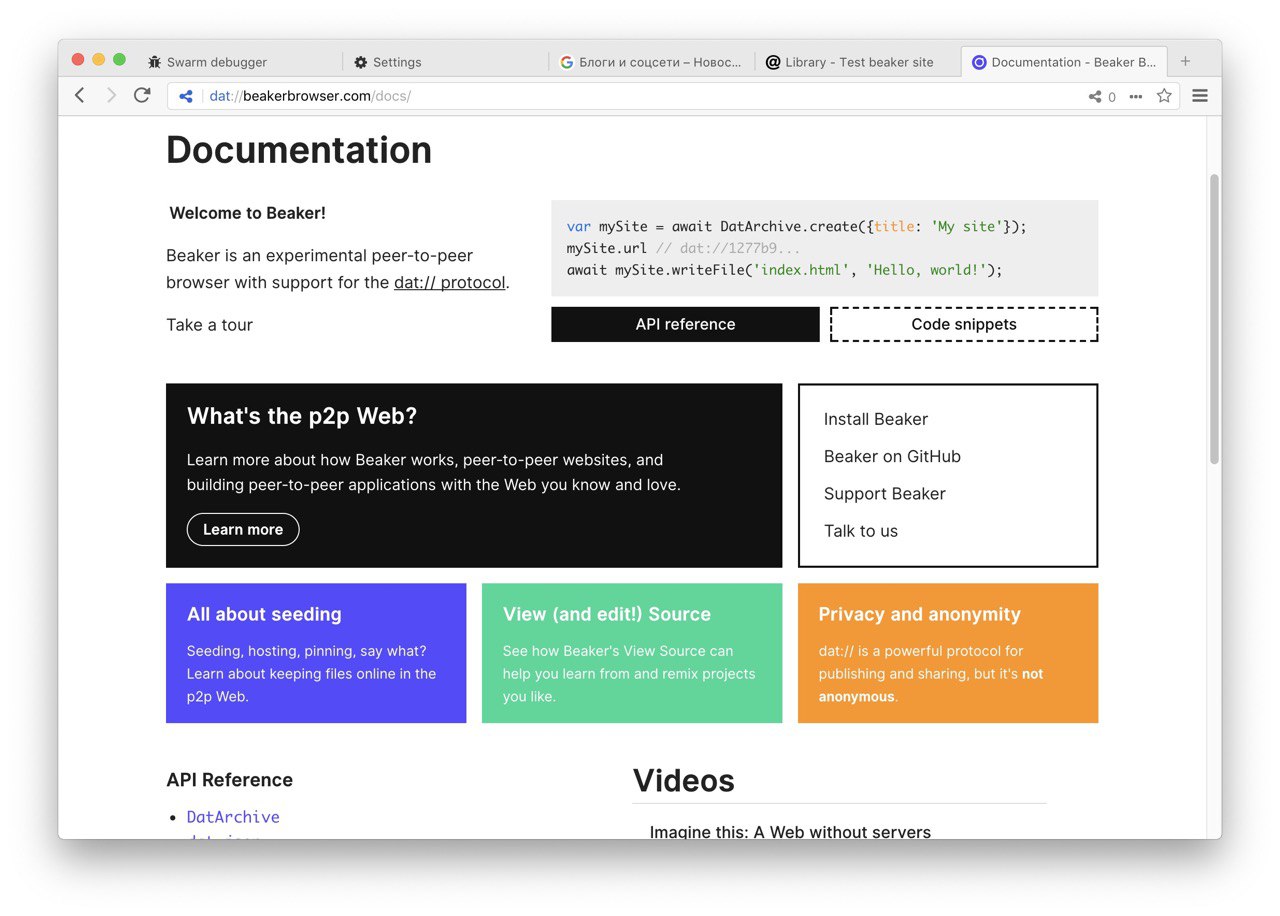Image resolution: width=1280 pixels, height=916 pixels.
Task: Click the peer count share icon
Action: click(1095, 97)
